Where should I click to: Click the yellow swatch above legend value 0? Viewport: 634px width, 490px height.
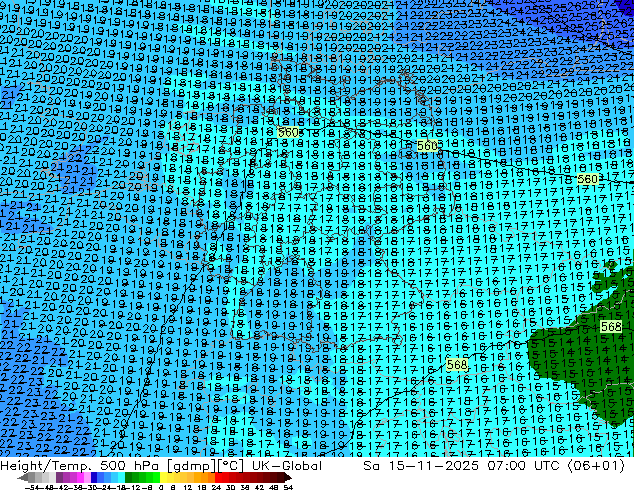[163, 477]
